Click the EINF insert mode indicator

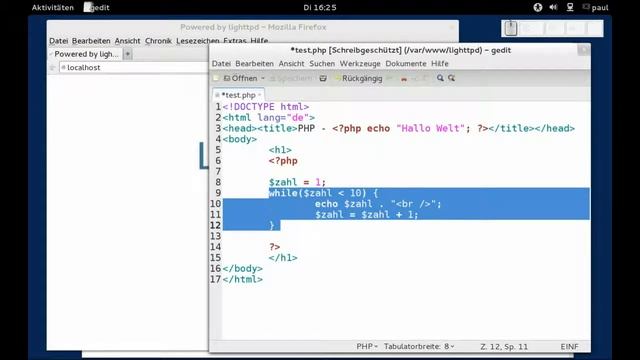pos(569,347)
